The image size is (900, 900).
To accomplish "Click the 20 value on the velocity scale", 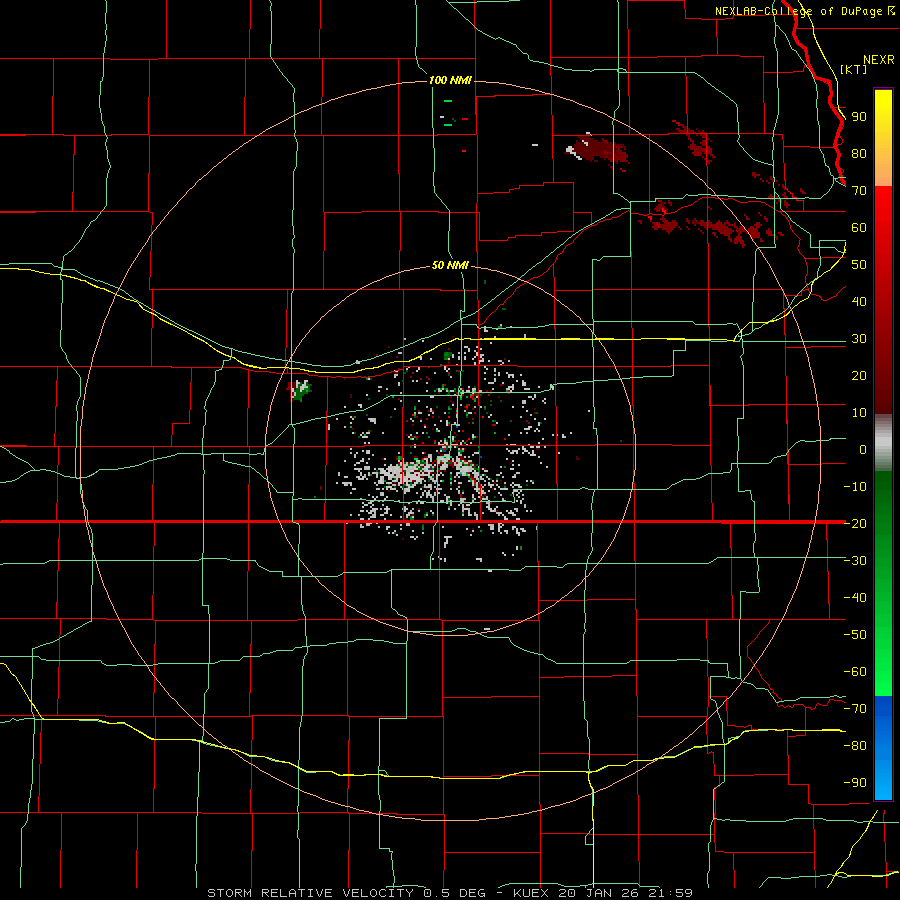I will [859, 375].
